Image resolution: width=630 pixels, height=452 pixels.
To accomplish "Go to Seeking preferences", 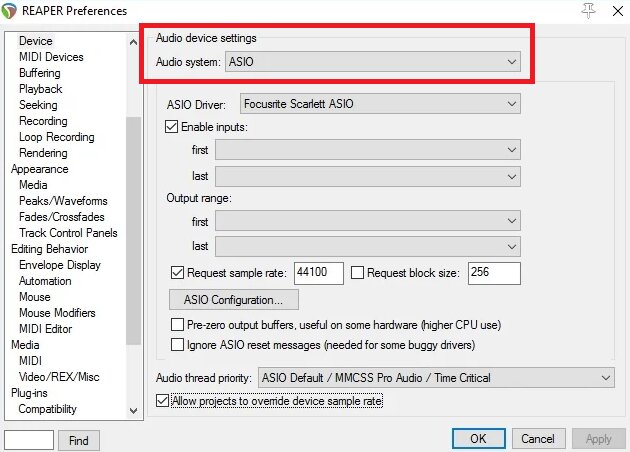I will coord(38,105).
